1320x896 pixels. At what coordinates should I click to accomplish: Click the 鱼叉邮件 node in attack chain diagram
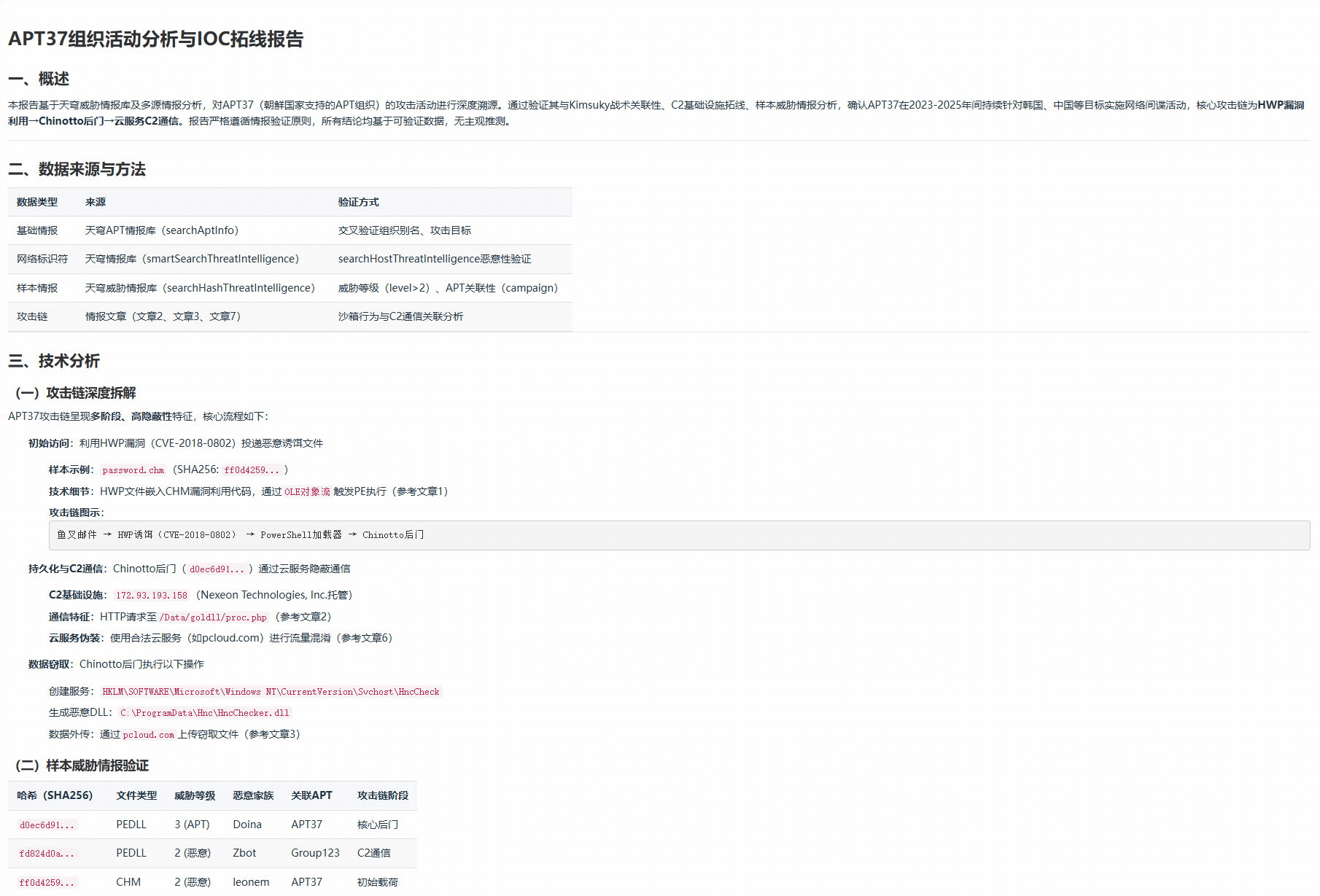click(77, 534)
